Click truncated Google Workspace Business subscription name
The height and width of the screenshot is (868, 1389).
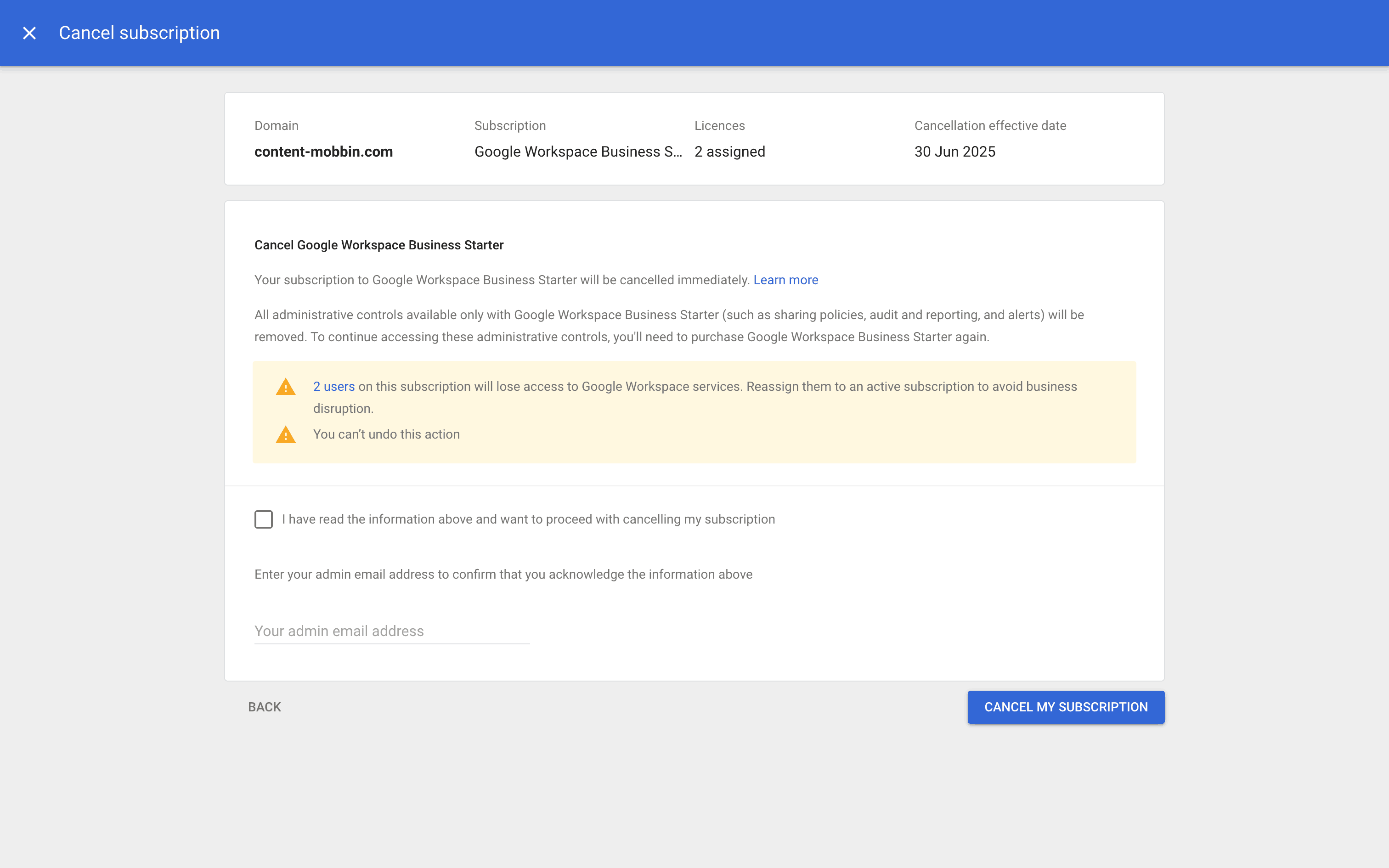577,152
